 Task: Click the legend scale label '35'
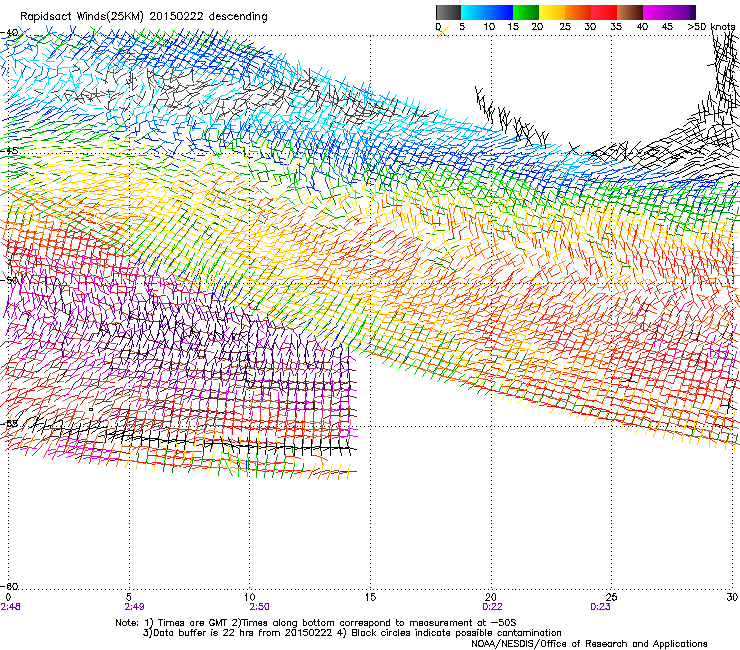coord(616,27)
